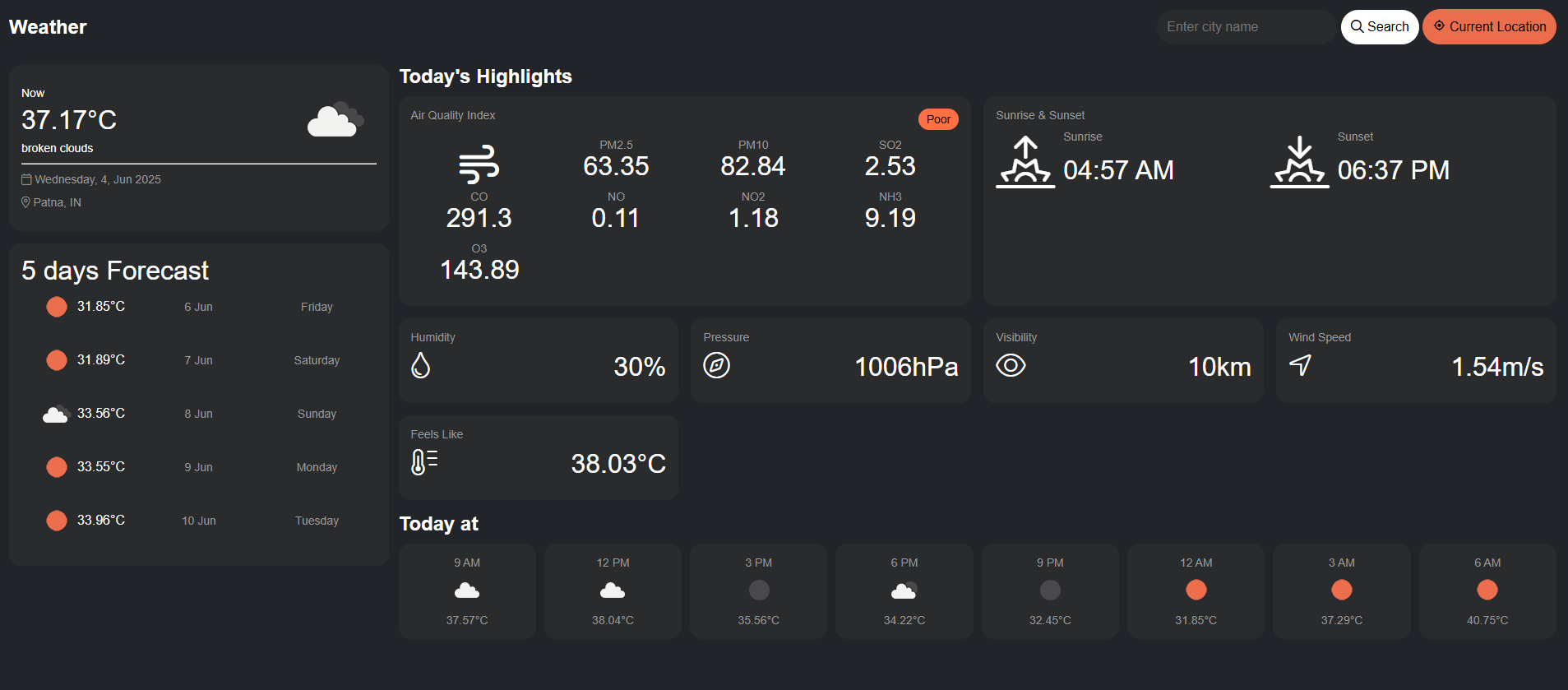Open the 9 AM hourly forecast card

point(467,591)
